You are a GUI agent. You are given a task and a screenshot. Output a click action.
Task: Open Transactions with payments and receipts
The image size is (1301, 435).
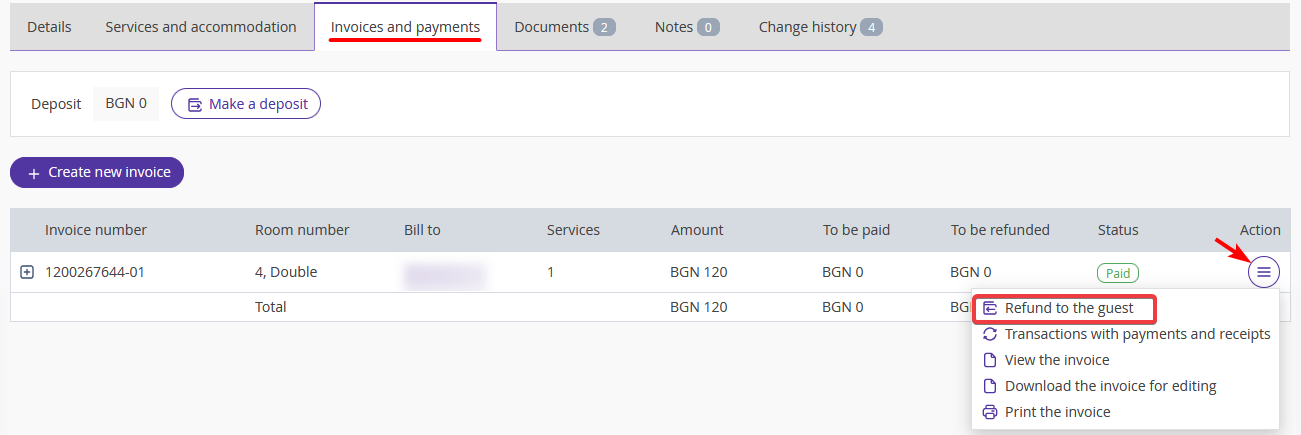(1137, 334)
